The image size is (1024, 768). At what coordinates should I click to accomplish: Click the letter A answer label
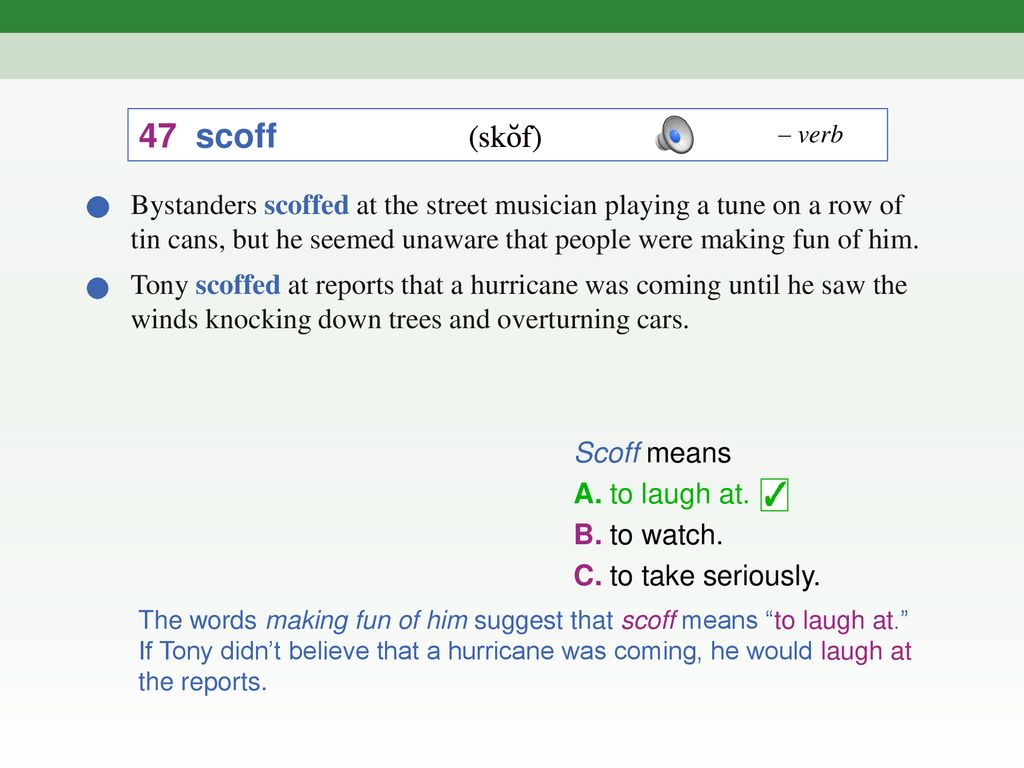pos(588,494)
